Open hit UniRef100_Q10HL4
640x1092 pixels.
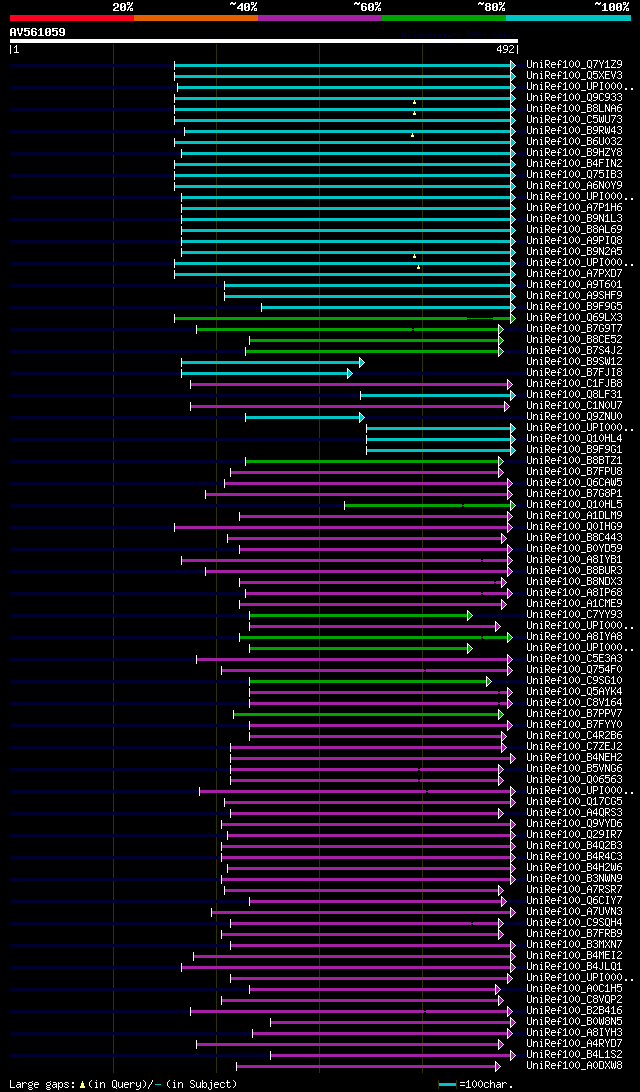(x=575, y=439)
